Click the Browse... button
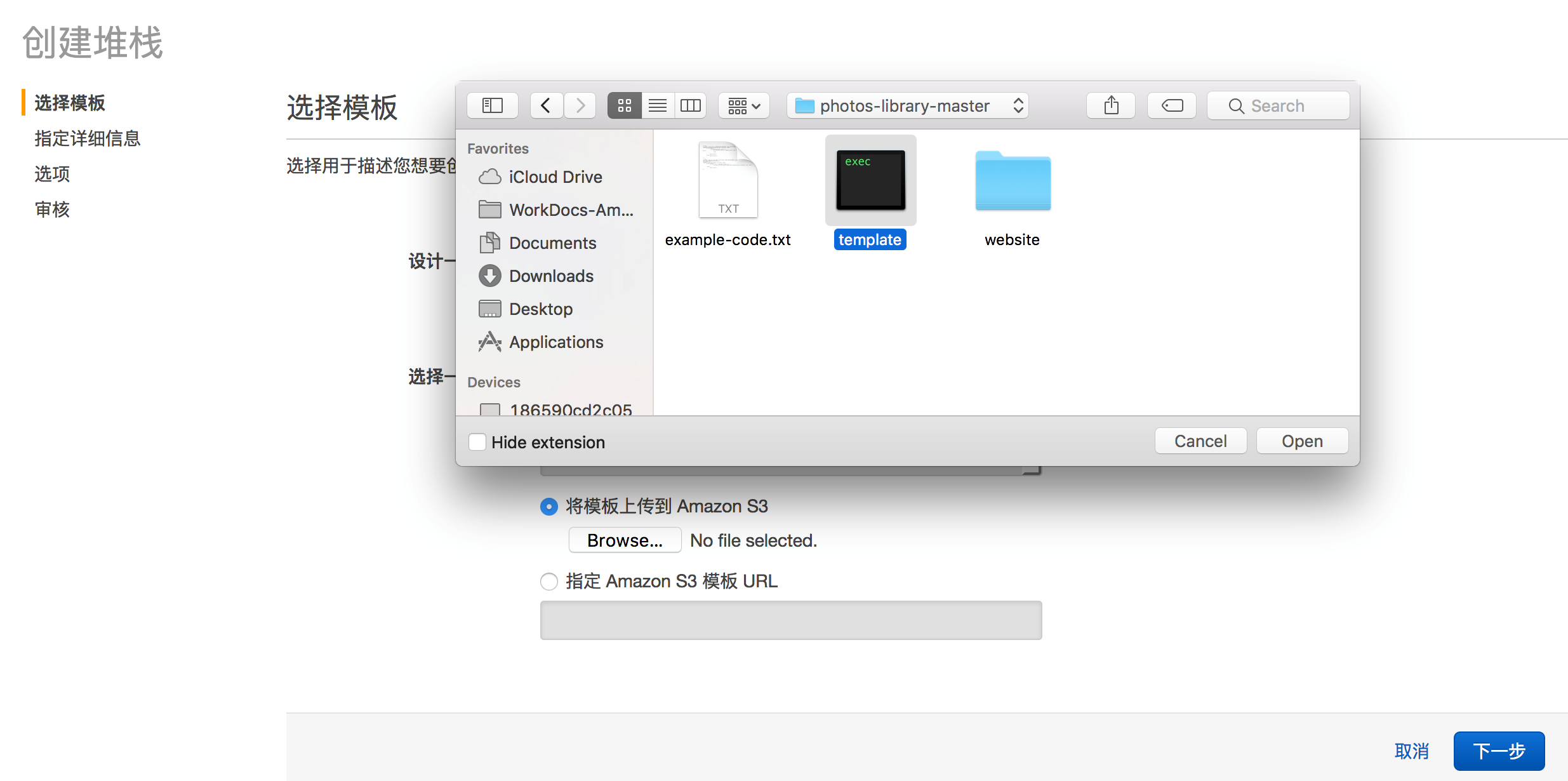Viewport: 1568px width, 781px height. pos(625,540)
